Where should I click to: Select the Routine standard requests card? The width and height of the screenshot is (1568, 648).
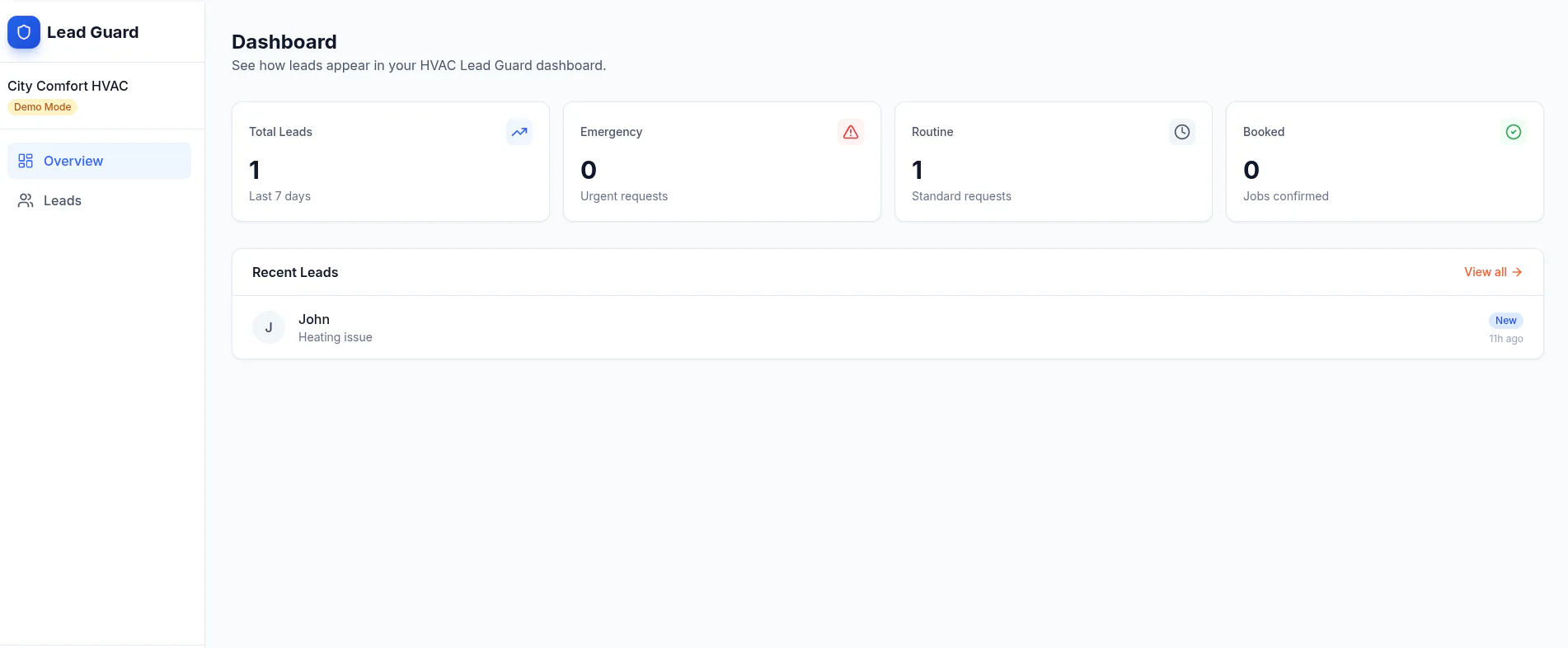click(1054, 162)
